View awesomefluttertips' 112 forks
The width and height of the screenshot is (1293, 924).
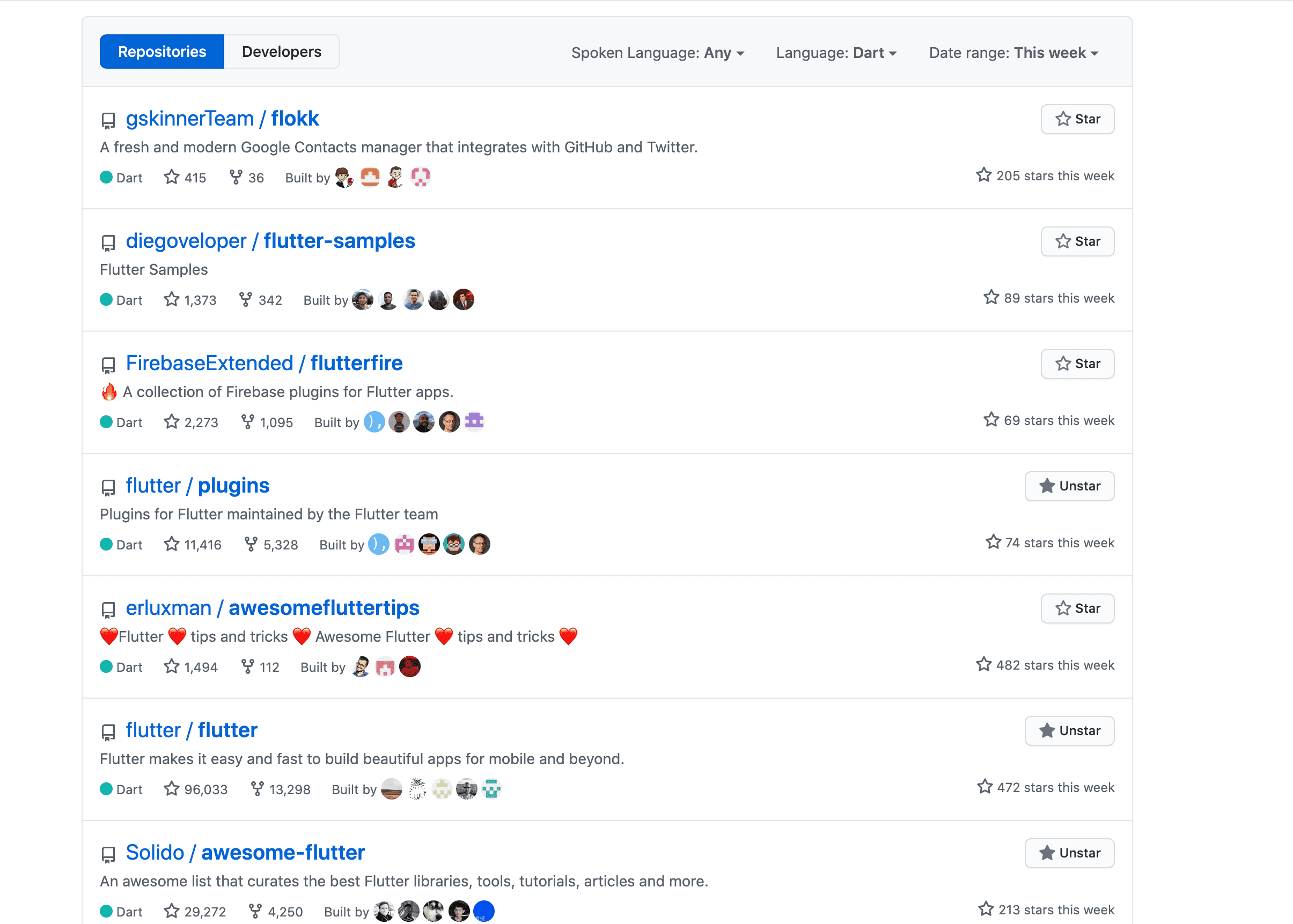(260, 667)
